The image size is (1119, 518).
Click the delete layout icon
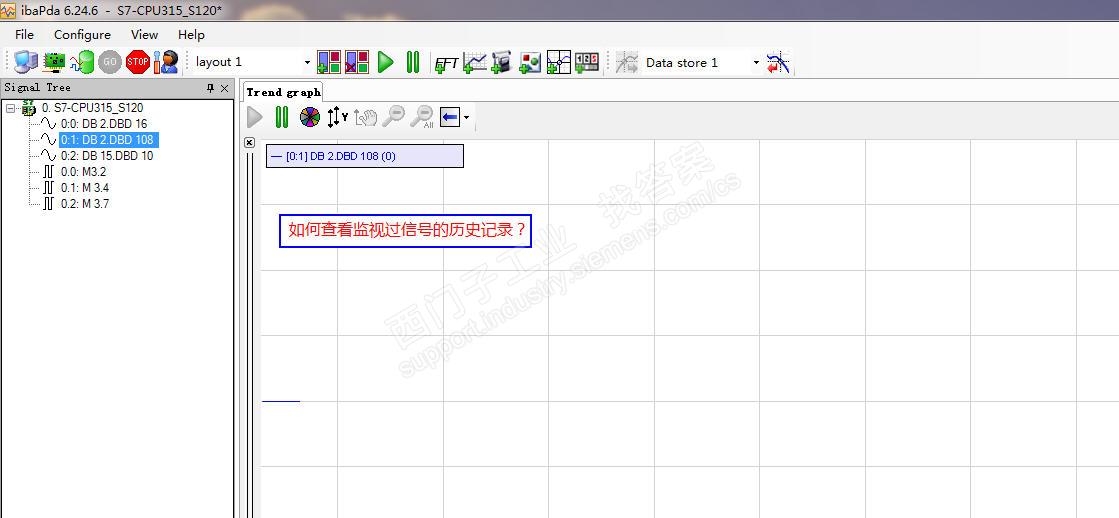pyautogui.click(x=357, y=62)
